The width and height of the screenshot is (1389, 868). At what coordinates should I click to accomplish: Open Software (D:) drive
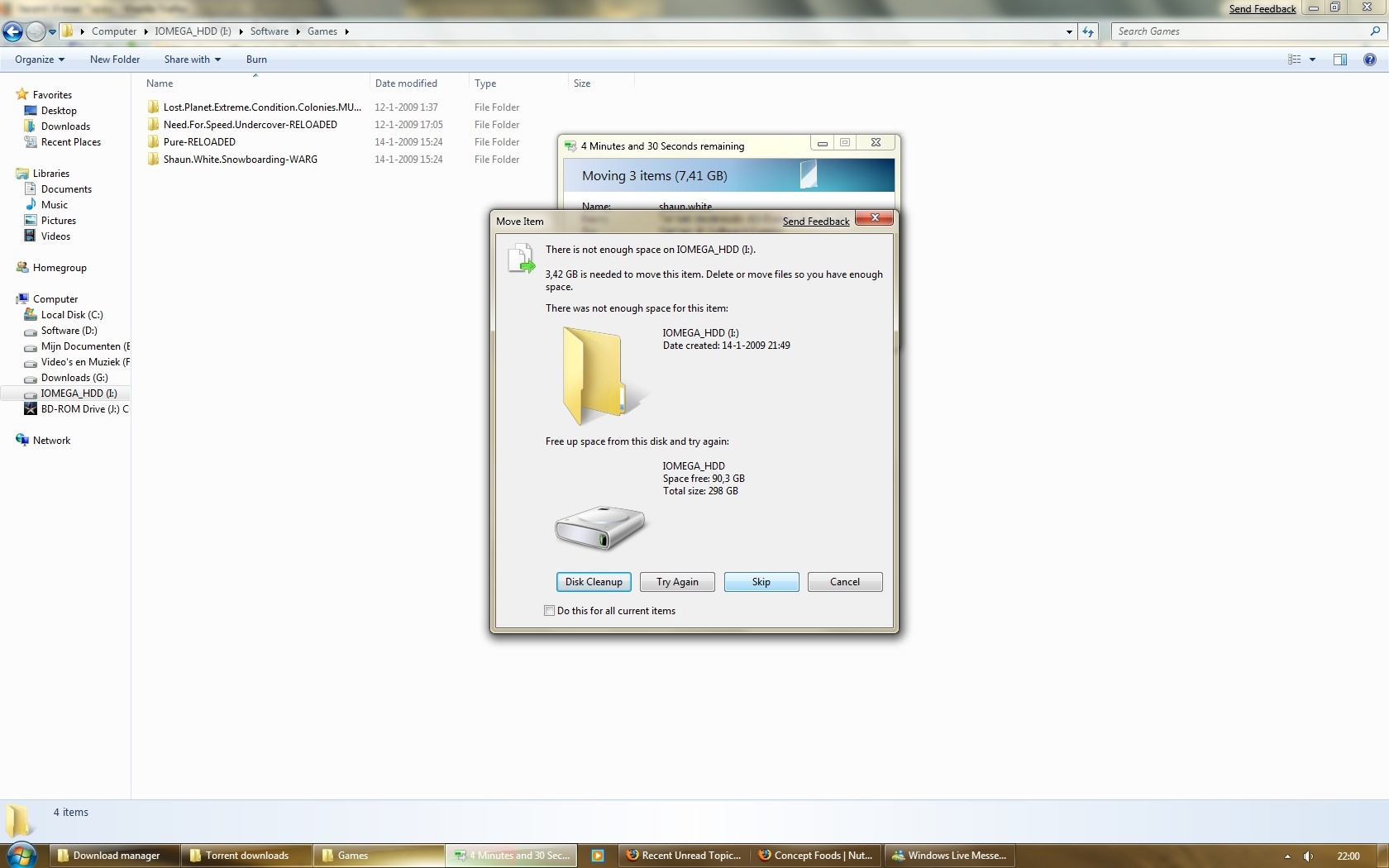click(69, 331)
